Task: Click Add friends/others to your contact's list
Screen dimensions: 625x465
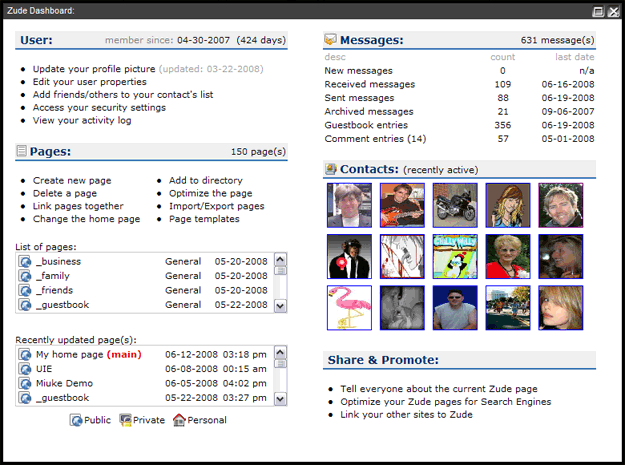Action: tap(123, 94)
